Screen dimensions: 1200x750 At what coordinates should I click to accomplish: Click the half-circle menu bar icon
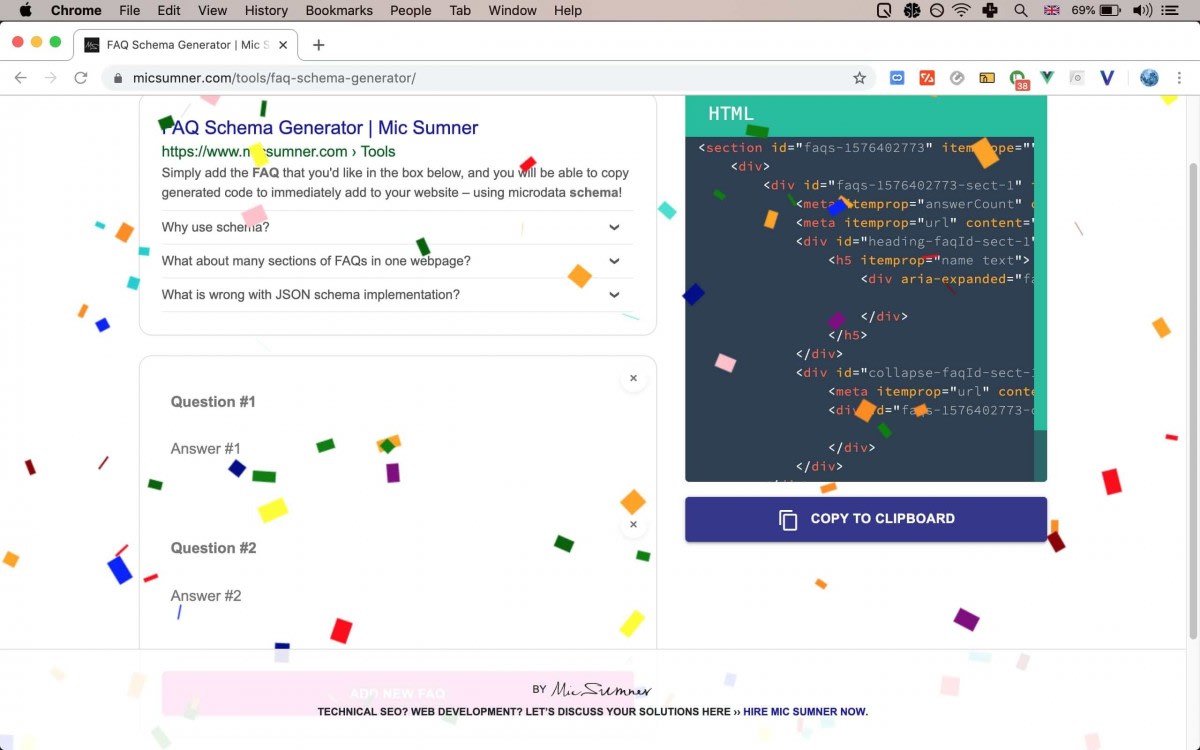[x=937, y=10]
